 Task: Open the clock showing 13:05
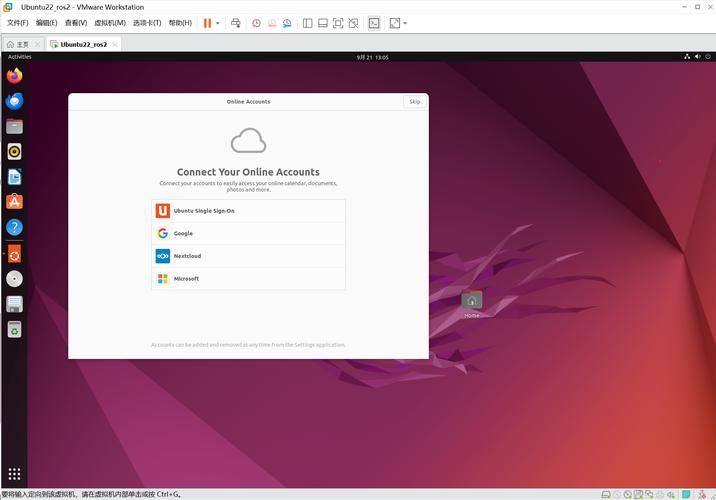(x=373, y=57)
